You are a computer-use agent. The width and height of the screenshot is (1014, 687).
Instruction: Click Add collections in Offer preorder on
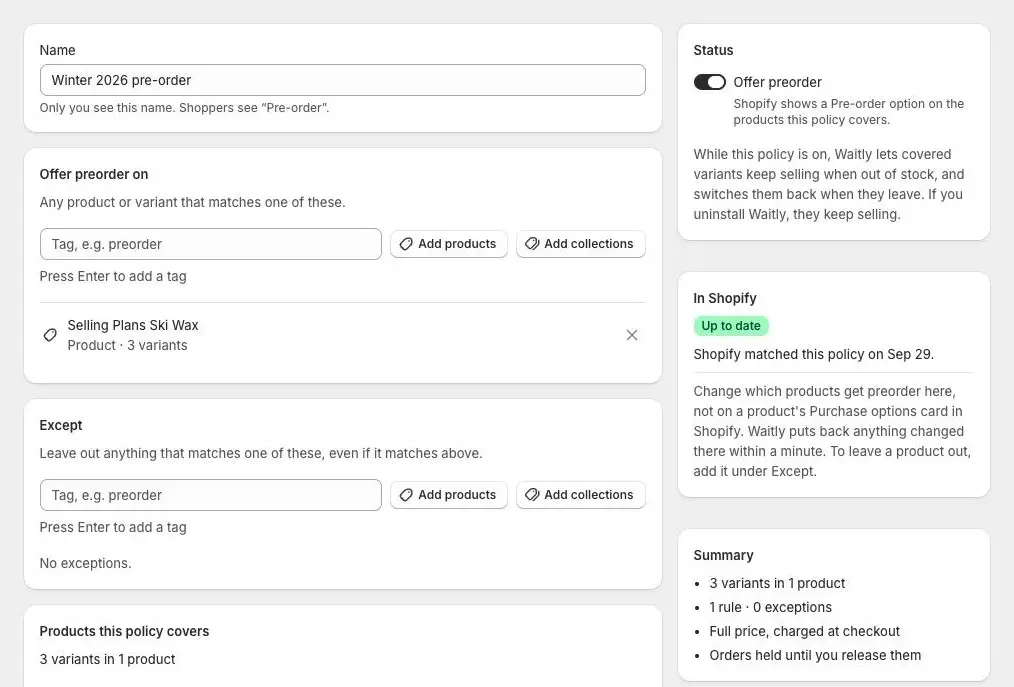point(580,244)
